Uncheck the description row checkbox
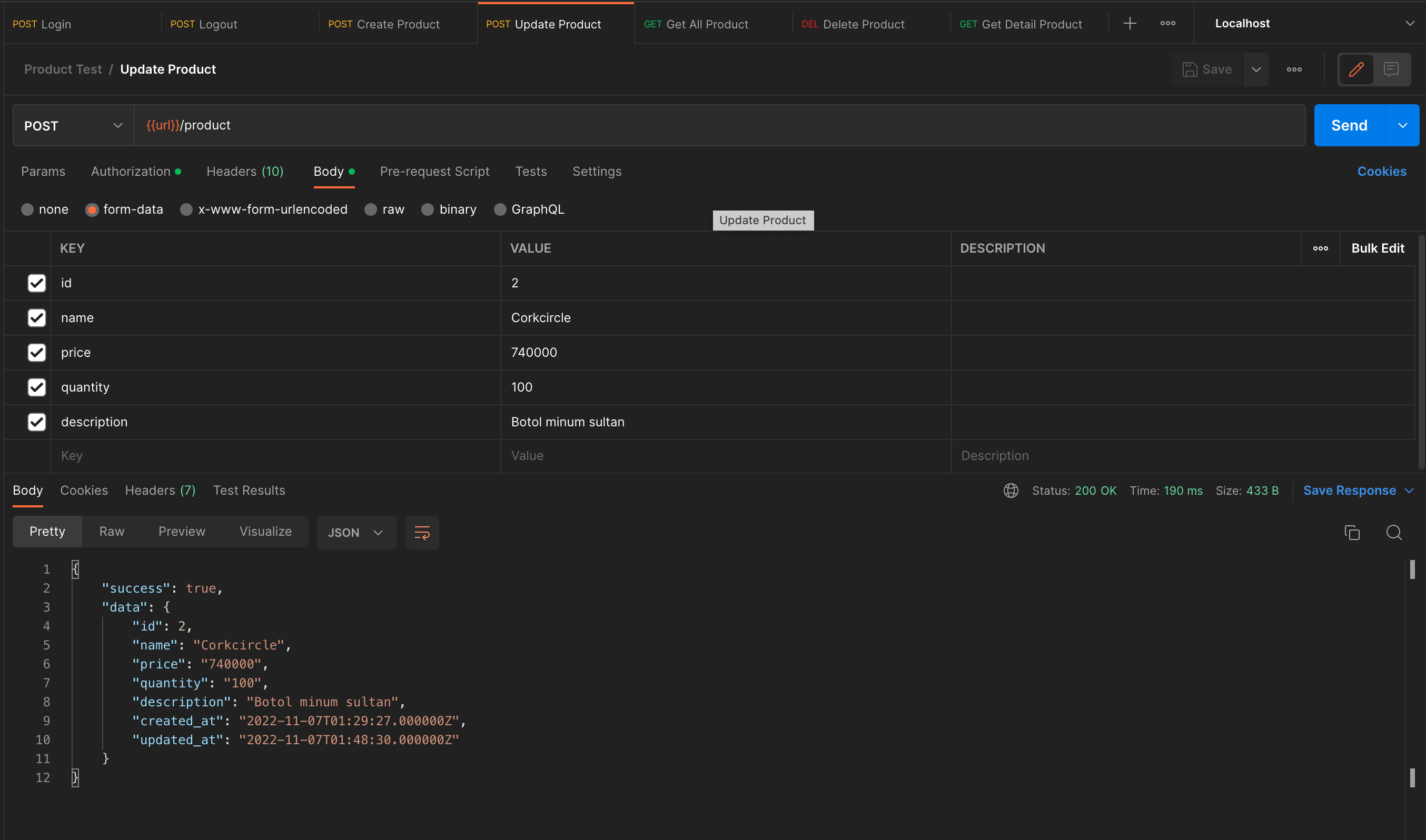Viewport: 1426px width, 840px height. [x=37, y=422]
